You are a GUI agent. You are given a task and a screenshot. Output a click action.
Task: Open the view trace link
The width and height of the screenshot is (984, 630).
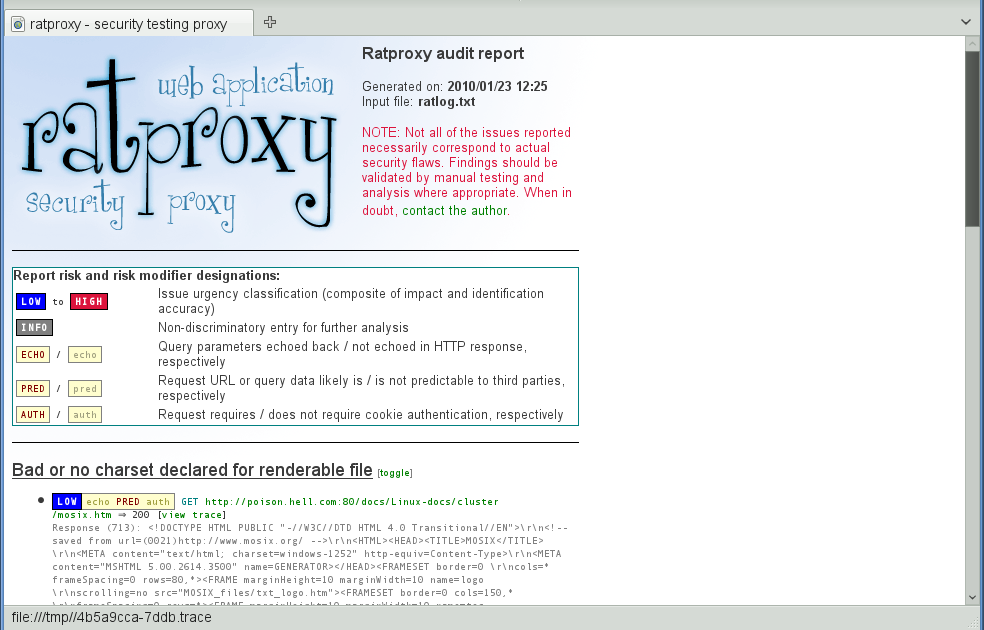(192, 515)
